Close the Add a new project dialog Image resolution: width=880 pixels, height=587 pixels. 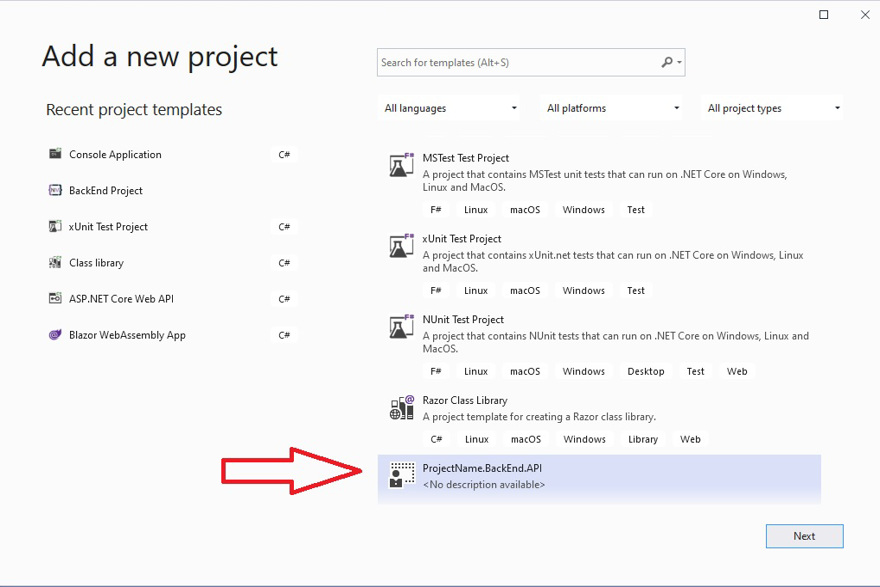pos(865,15)
